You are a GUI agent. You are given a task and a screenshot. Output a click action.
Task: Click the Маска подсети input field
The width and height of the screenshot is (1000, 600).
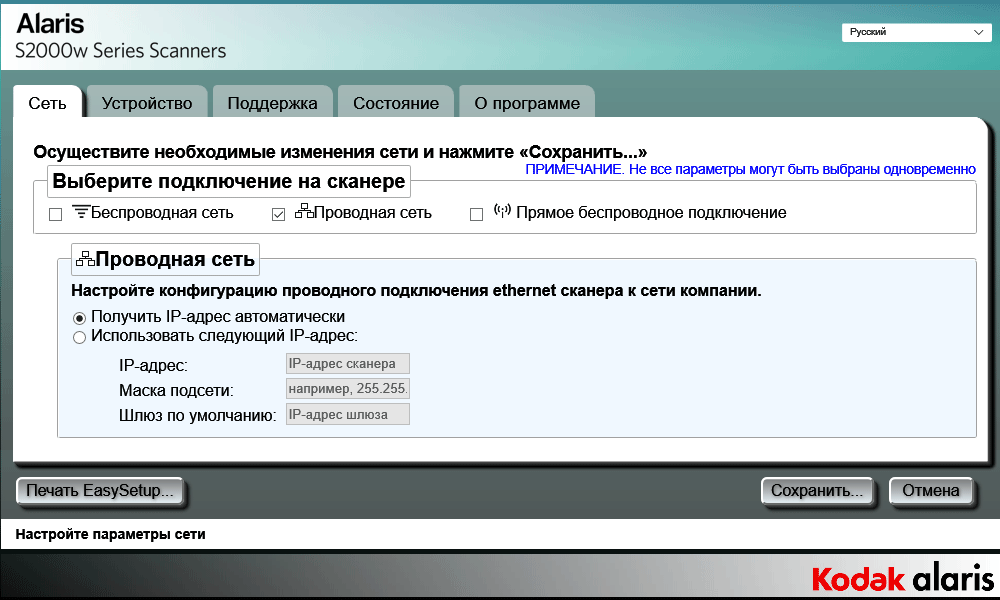(348, 388)
